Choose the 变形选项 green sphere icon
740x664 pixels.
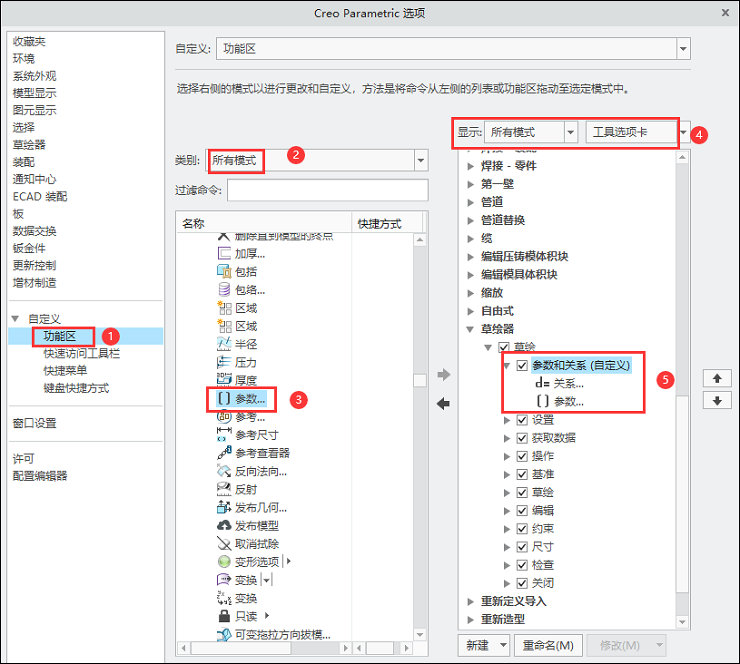pos(224,562)
